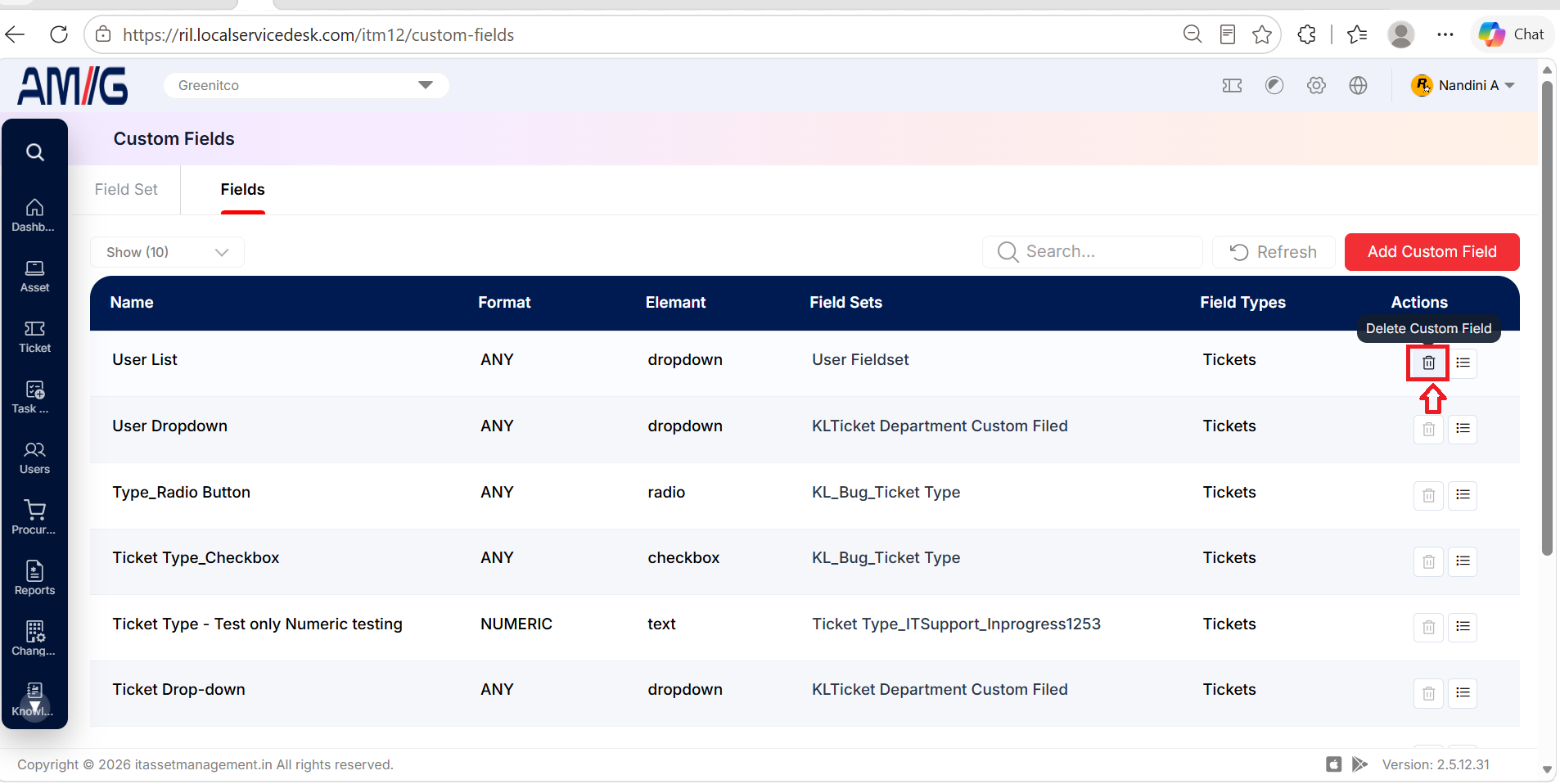Open Nandini A user menu
The image size is (1560, 784).
point(1463,85)
